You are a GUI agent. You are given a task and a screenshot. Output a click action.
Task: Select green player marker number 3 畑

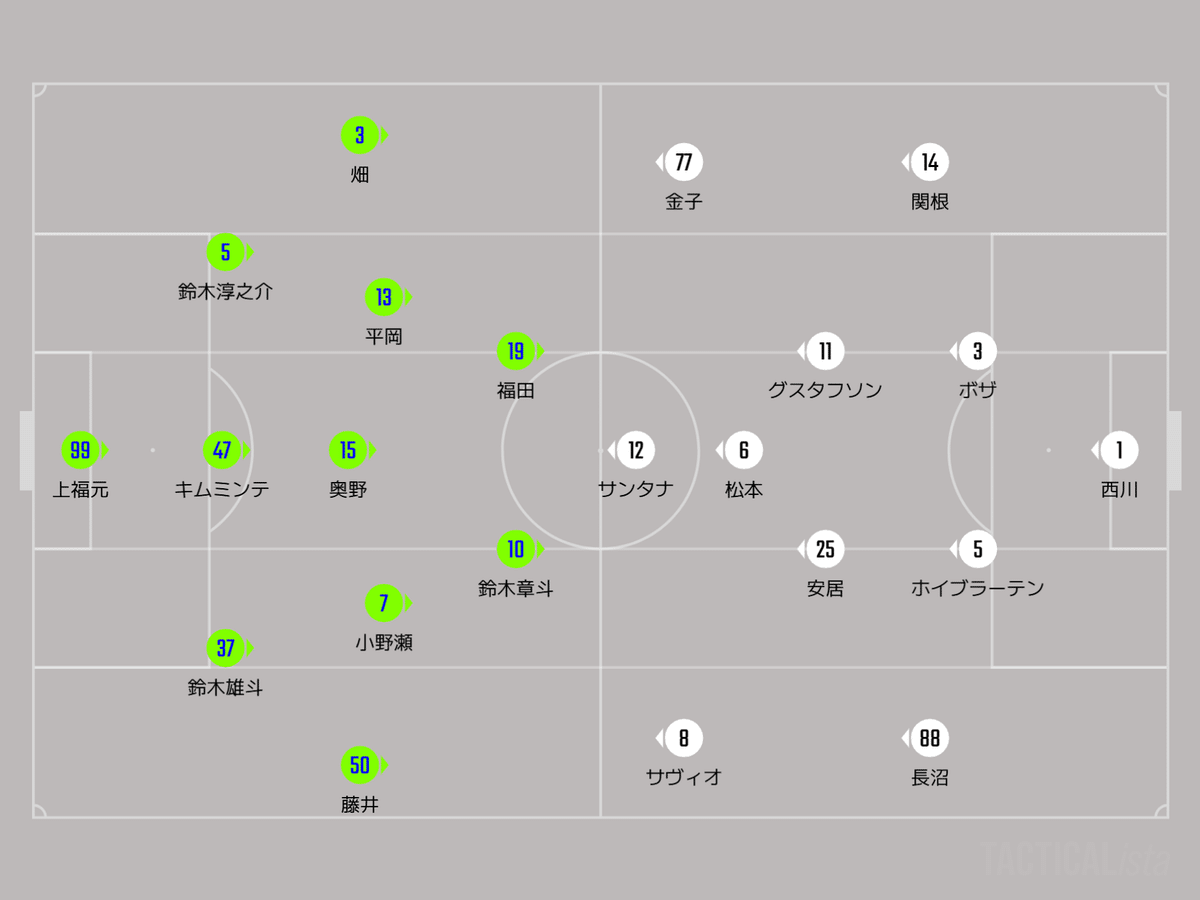tap(361, 135)
